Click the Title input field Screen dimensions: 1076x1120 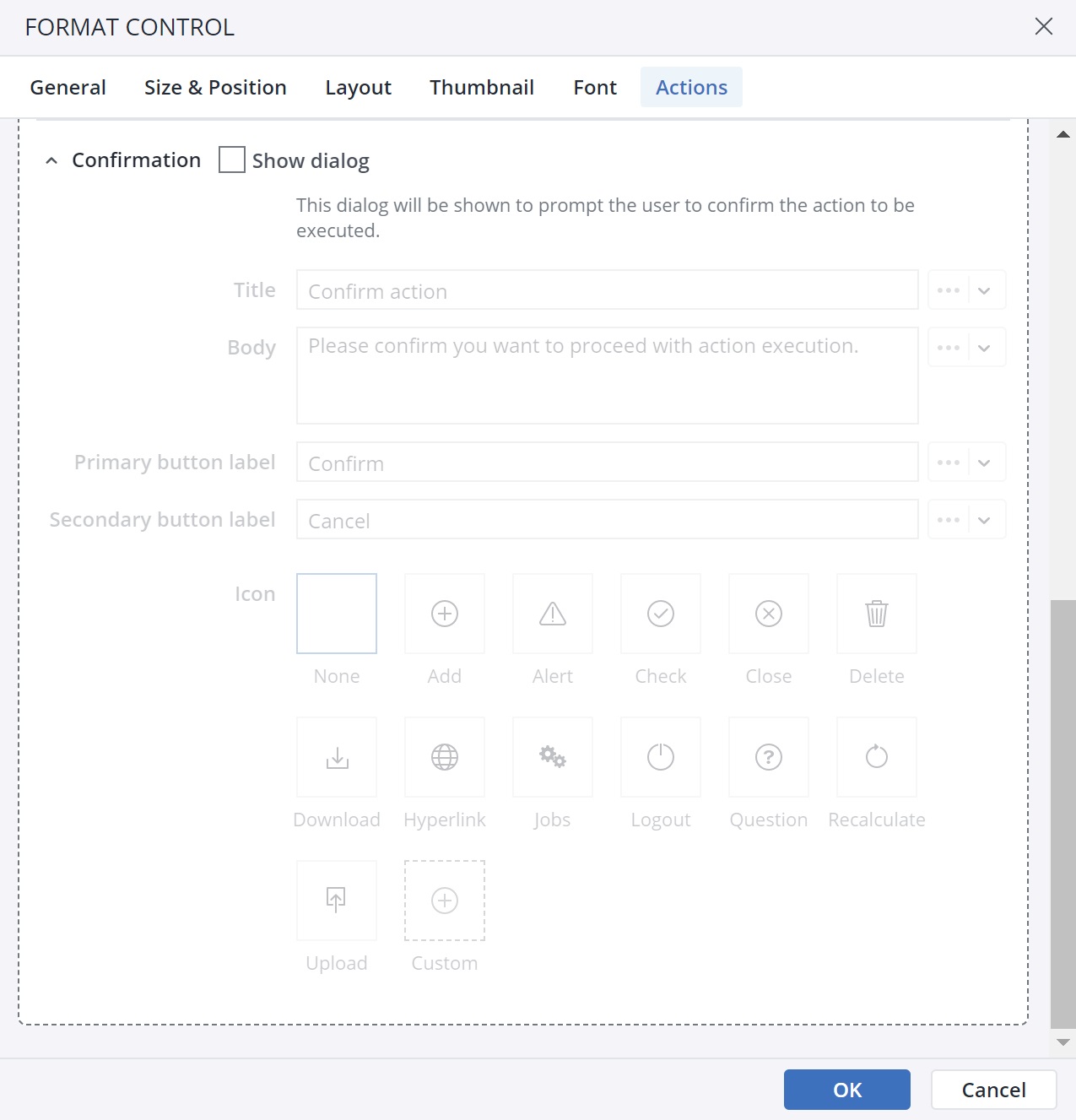(x=608, y=290)
